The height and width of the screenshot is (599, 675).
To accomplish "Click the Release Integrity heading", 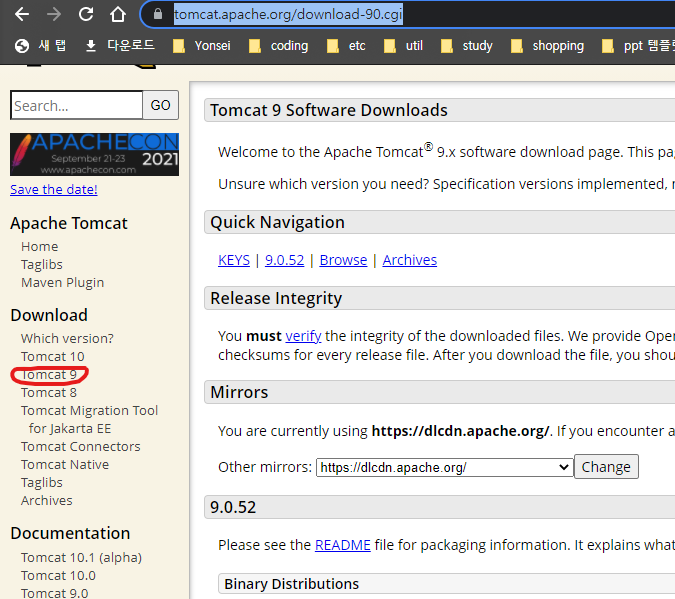I will coord(276,298).
